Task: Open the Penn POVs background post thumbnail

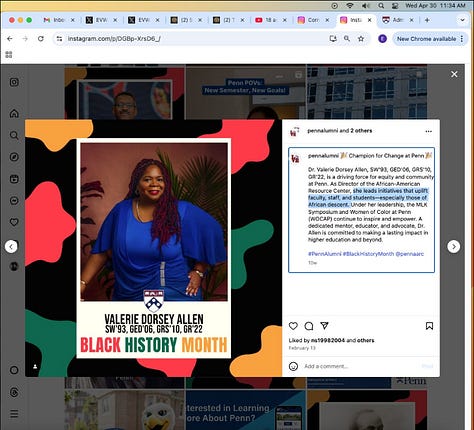Action: 246,93
